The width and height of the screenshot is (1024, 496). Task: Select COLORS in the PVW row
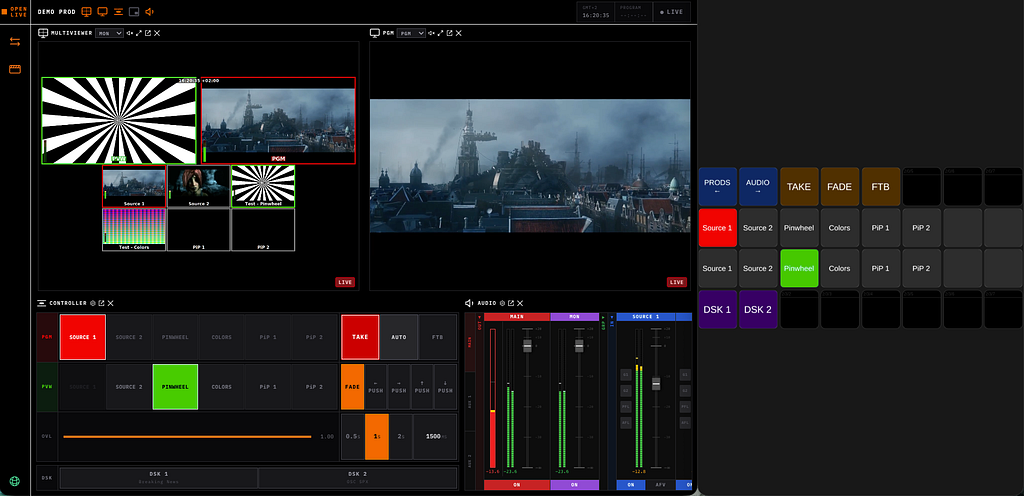coord(221,387)
